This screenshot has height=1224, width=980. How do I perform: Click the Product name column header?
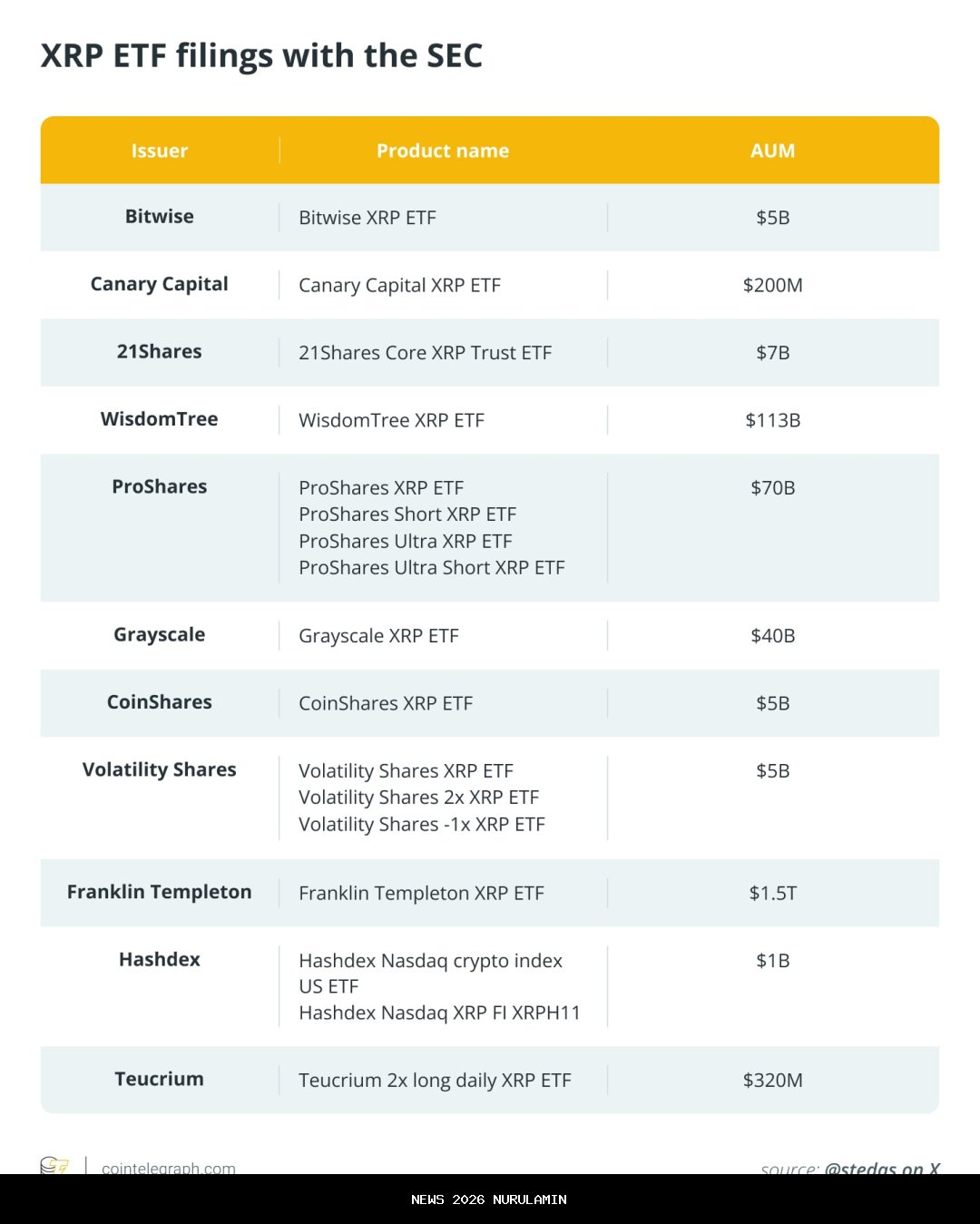(x=443, y=151)
